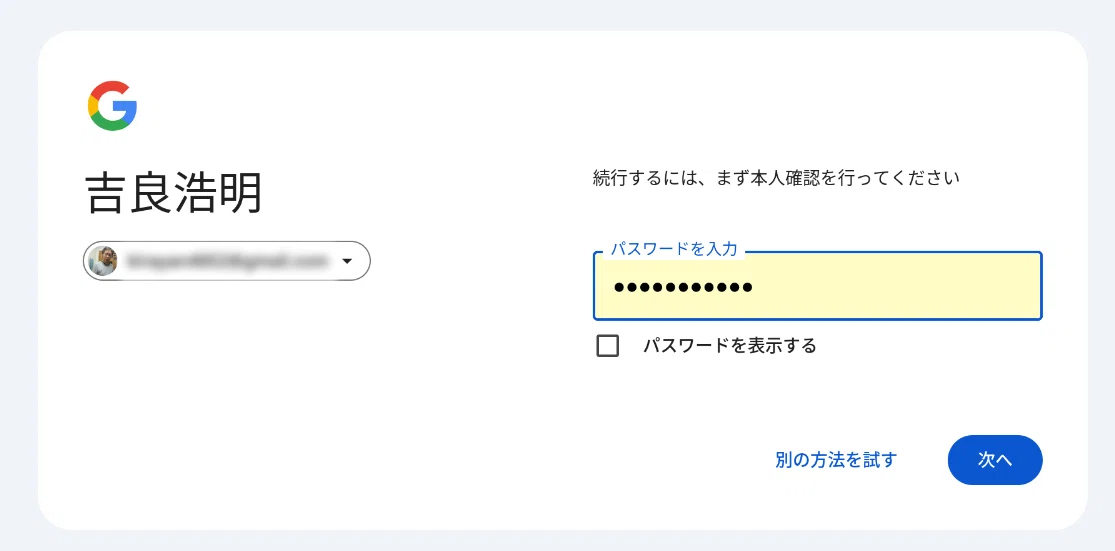Select the blurred email address chip
The height and width of the screenshot is (551, 1115).
tap(228, 261)
